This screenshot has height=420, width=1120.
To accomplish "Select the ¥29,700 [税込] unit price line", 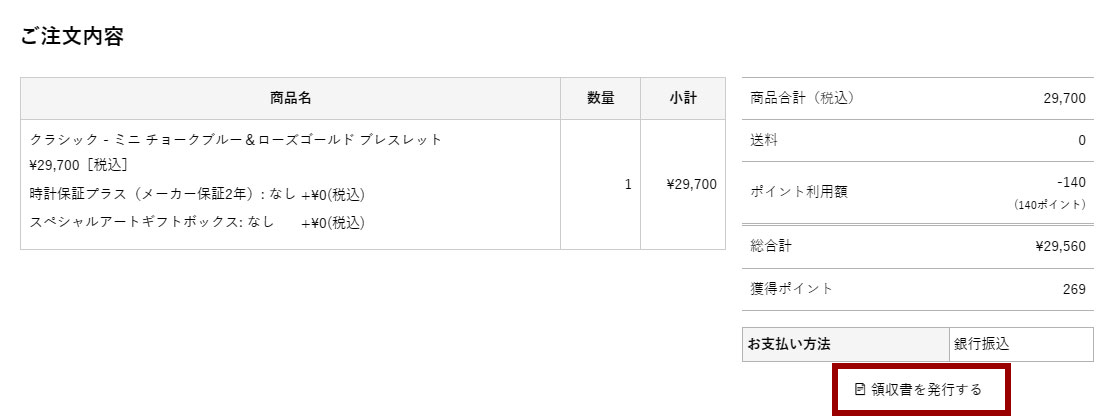I will (x=79, y=164).
